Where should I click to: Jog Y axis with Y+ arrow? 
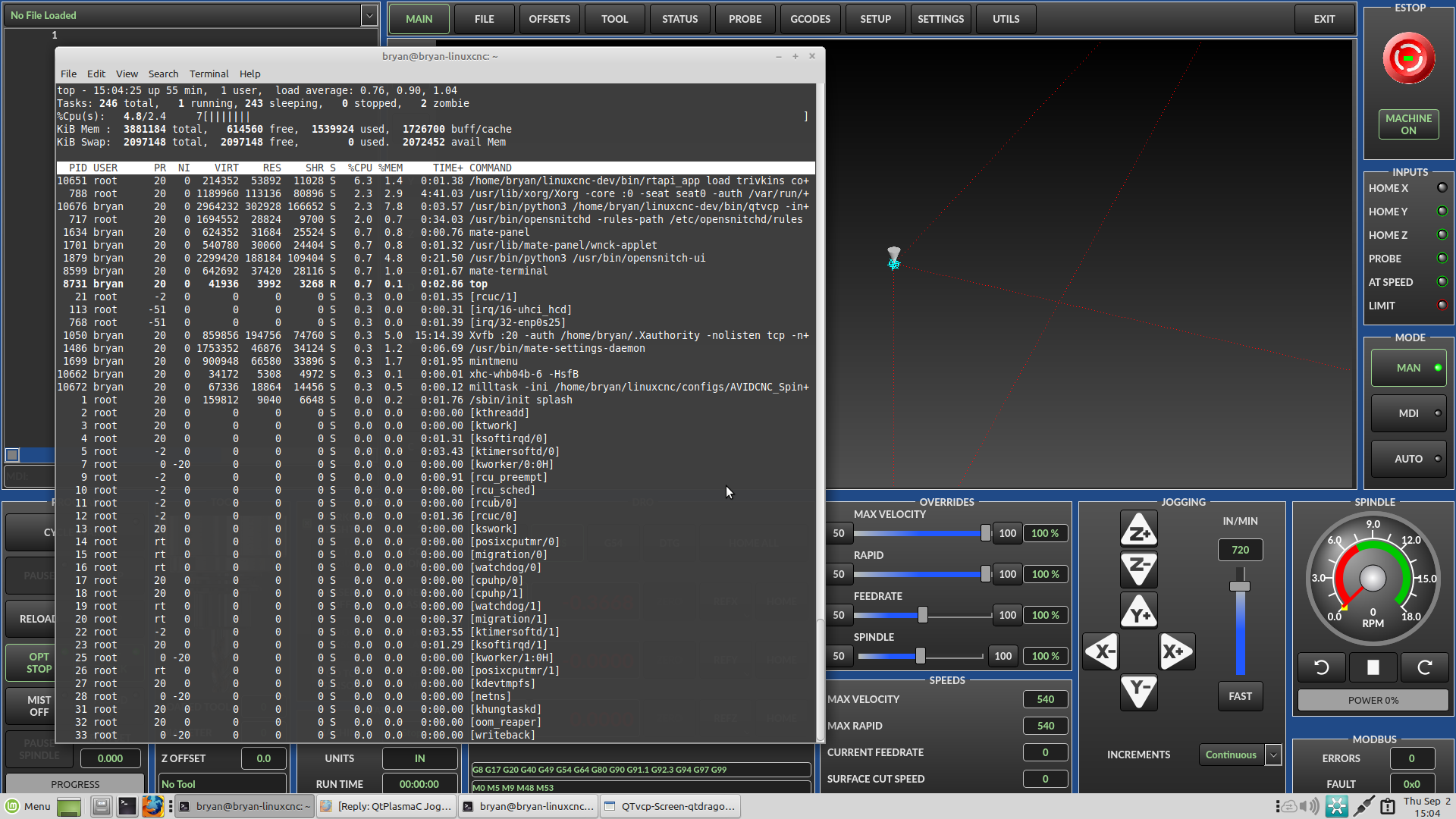click(x=1138, y=611)
